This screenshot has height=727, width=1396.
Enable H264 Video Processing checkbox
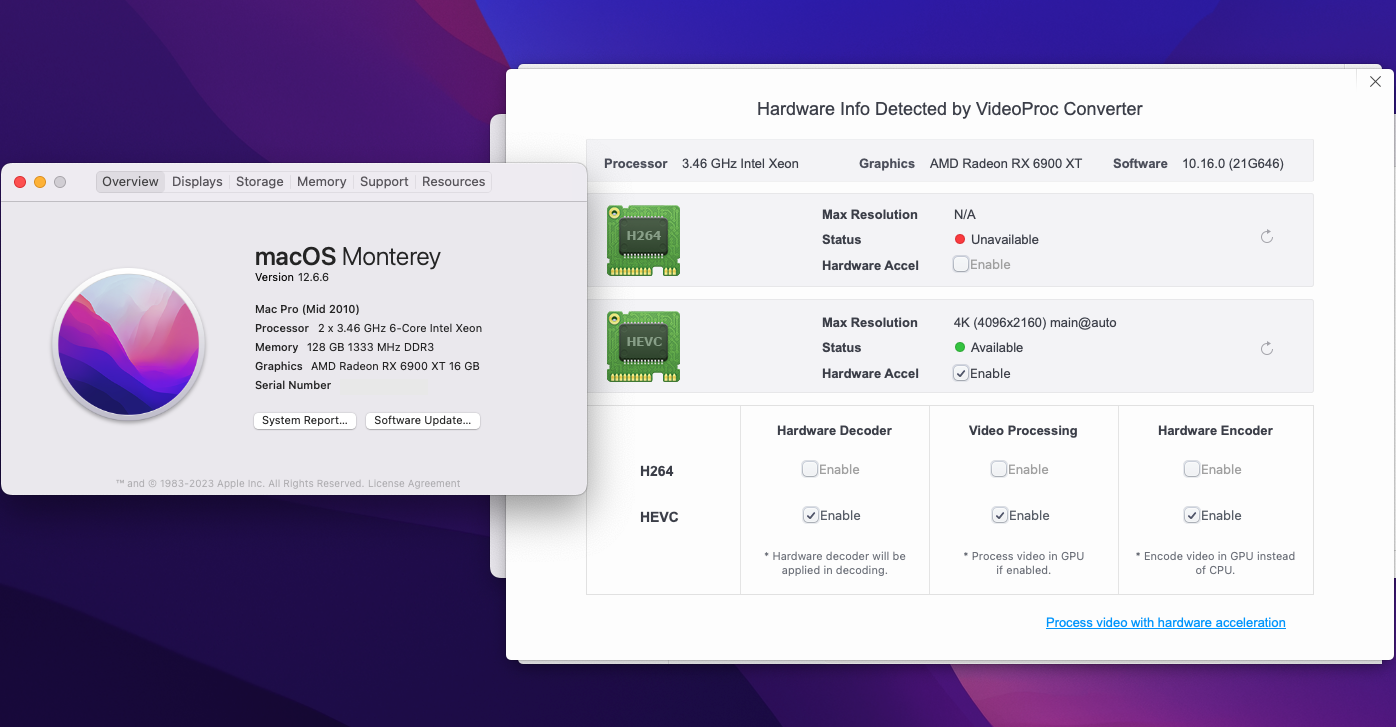[x=999, y=469]
